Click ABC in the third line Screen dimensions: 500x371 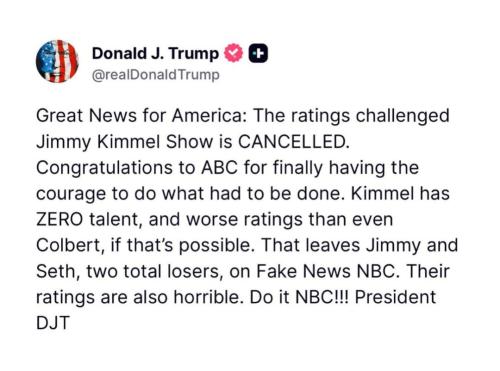pyautogui.click(x=219, y=168)
